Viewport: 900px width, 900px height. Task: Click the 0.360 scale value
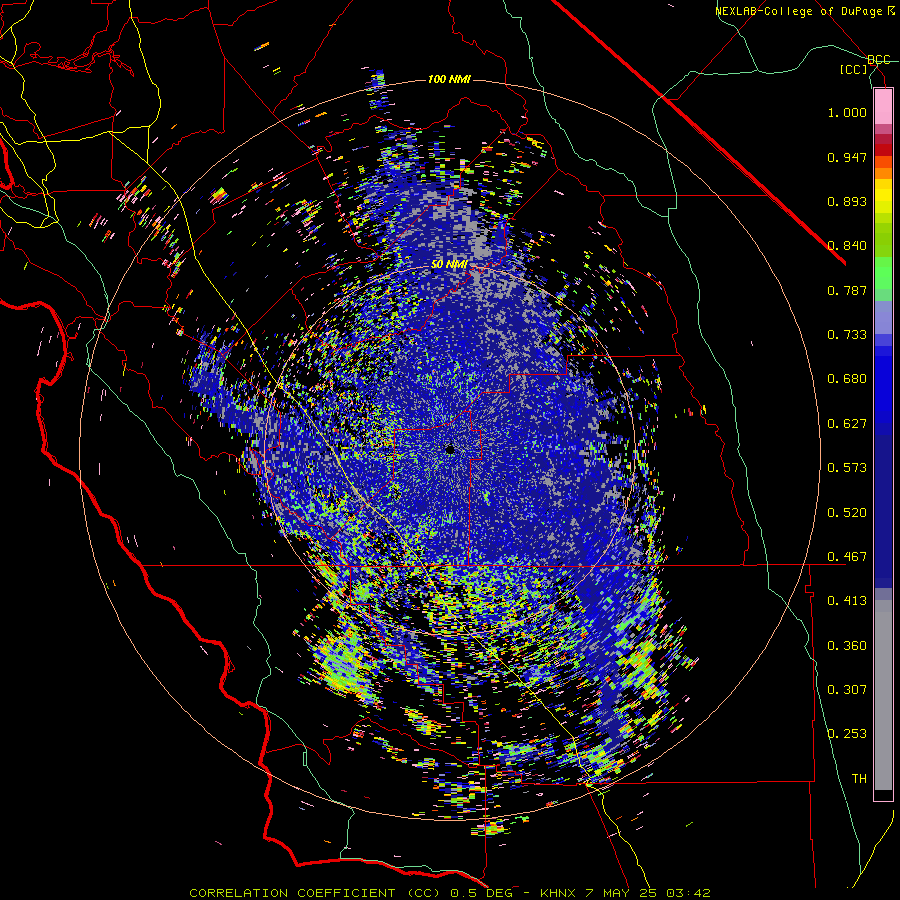847,646
